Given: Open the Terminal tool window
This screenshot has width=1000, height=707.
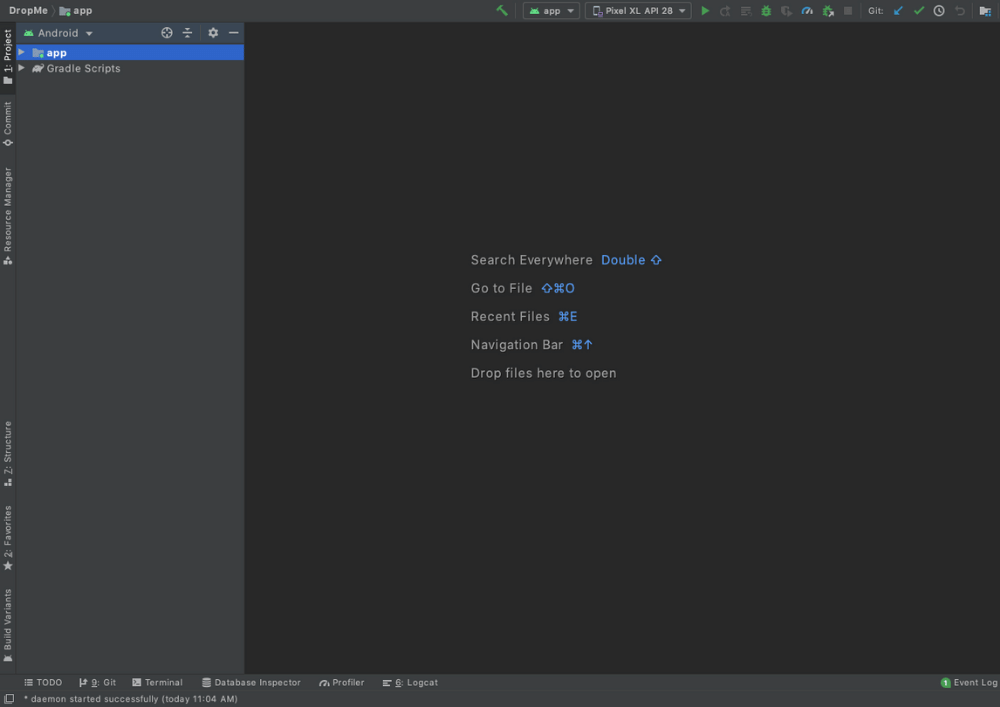Looking at the screenshot, I should [158, 682].
